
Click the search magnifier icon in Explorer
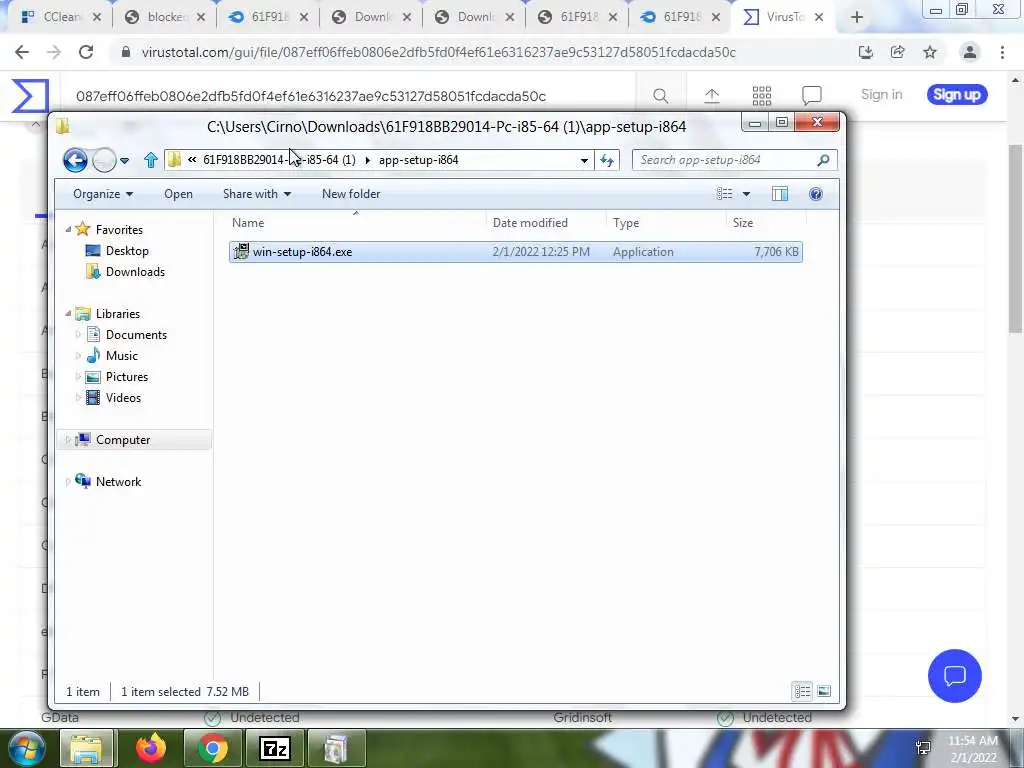[x=824, y=160]
